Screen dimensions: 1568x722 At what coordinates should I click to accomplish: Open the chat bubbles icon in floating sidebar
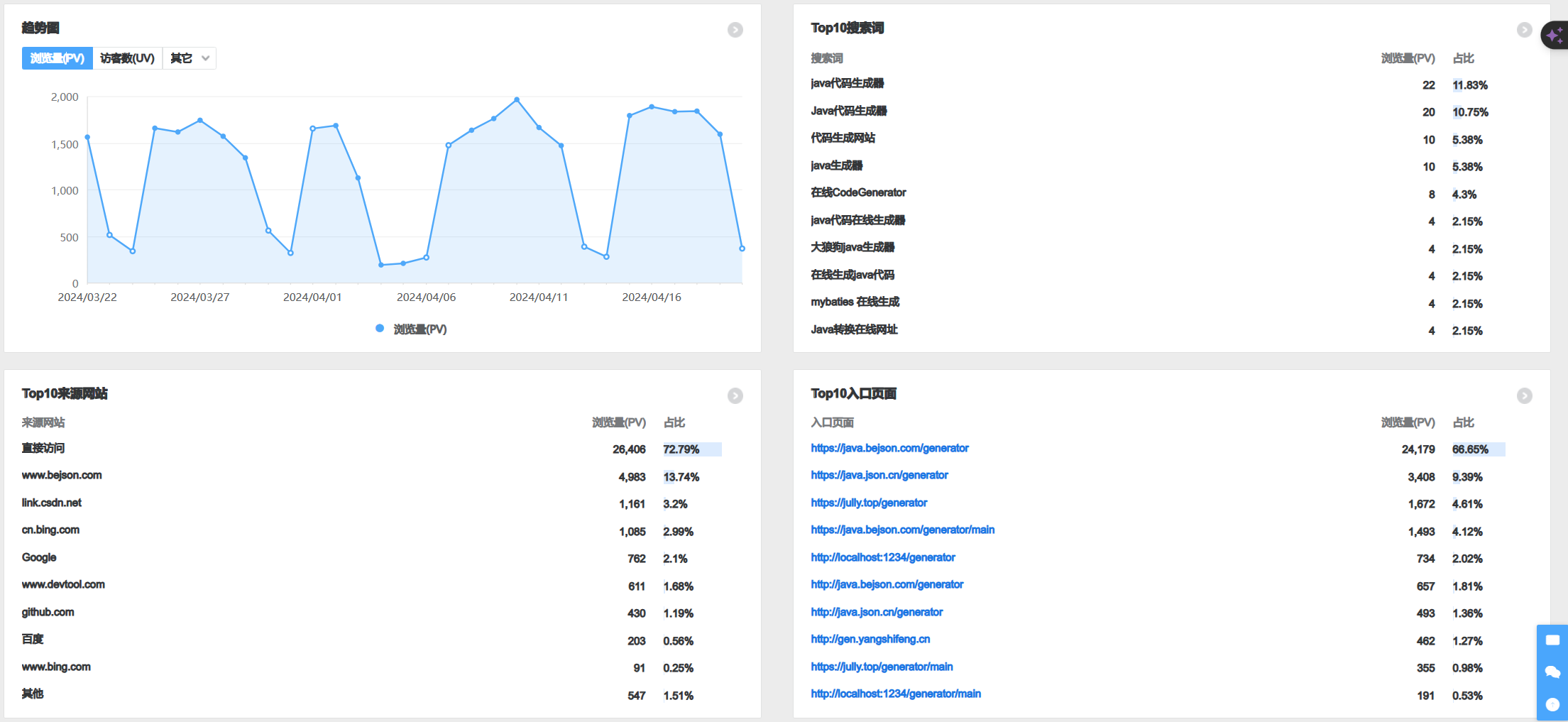1552,672
